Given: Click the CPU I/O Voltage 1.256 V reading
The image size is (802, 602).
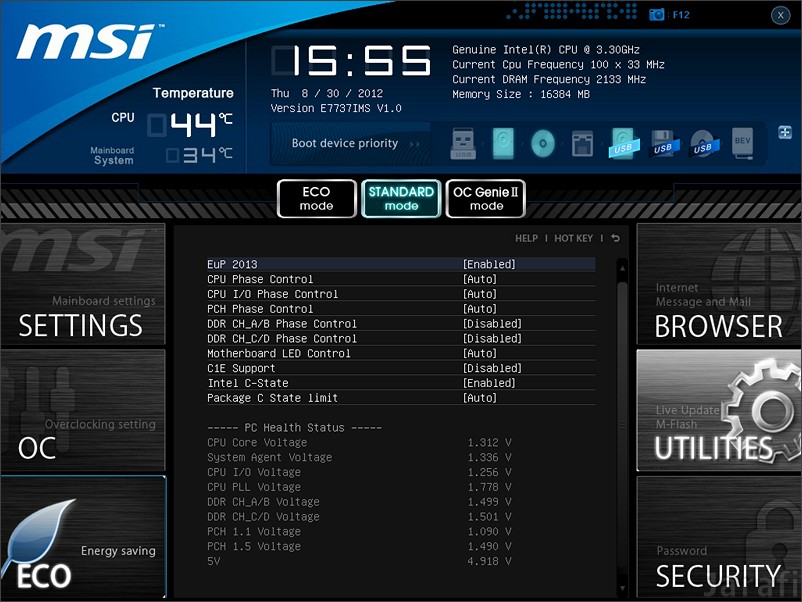Looking at the screenshot, I should [489, 472].
